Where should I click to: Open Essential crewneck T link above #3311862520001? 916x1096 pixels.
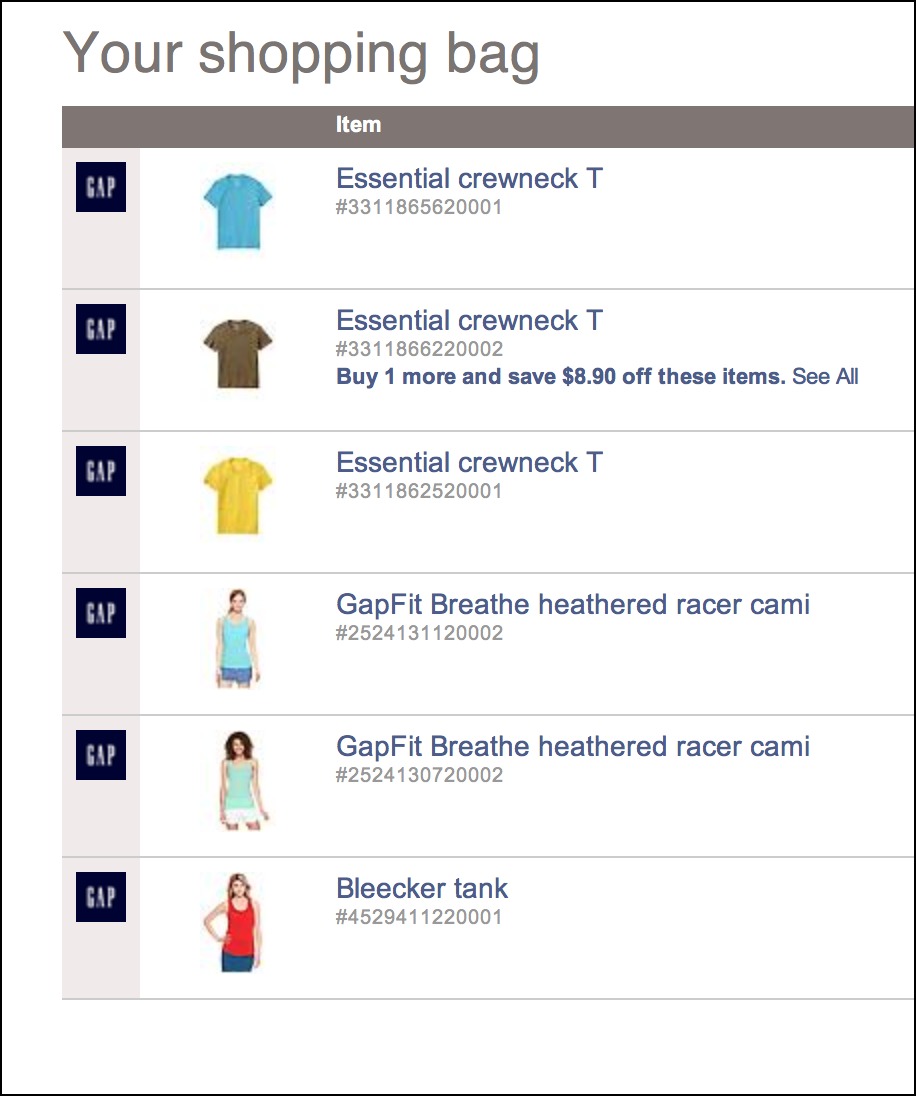[x=469, y=463]
